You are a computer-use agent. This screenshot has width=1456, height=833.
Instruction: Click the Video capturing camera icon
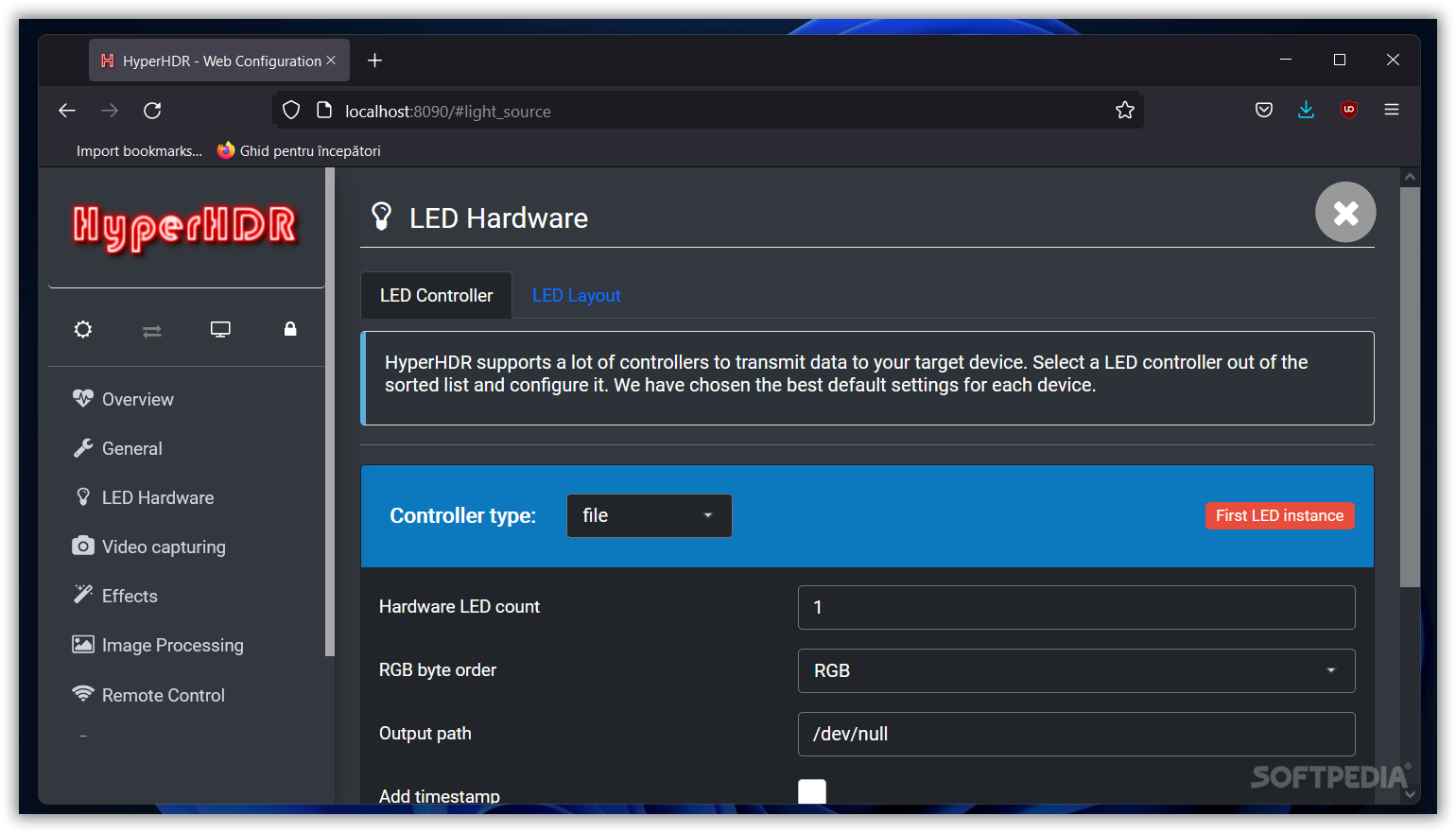click(83, 546)
